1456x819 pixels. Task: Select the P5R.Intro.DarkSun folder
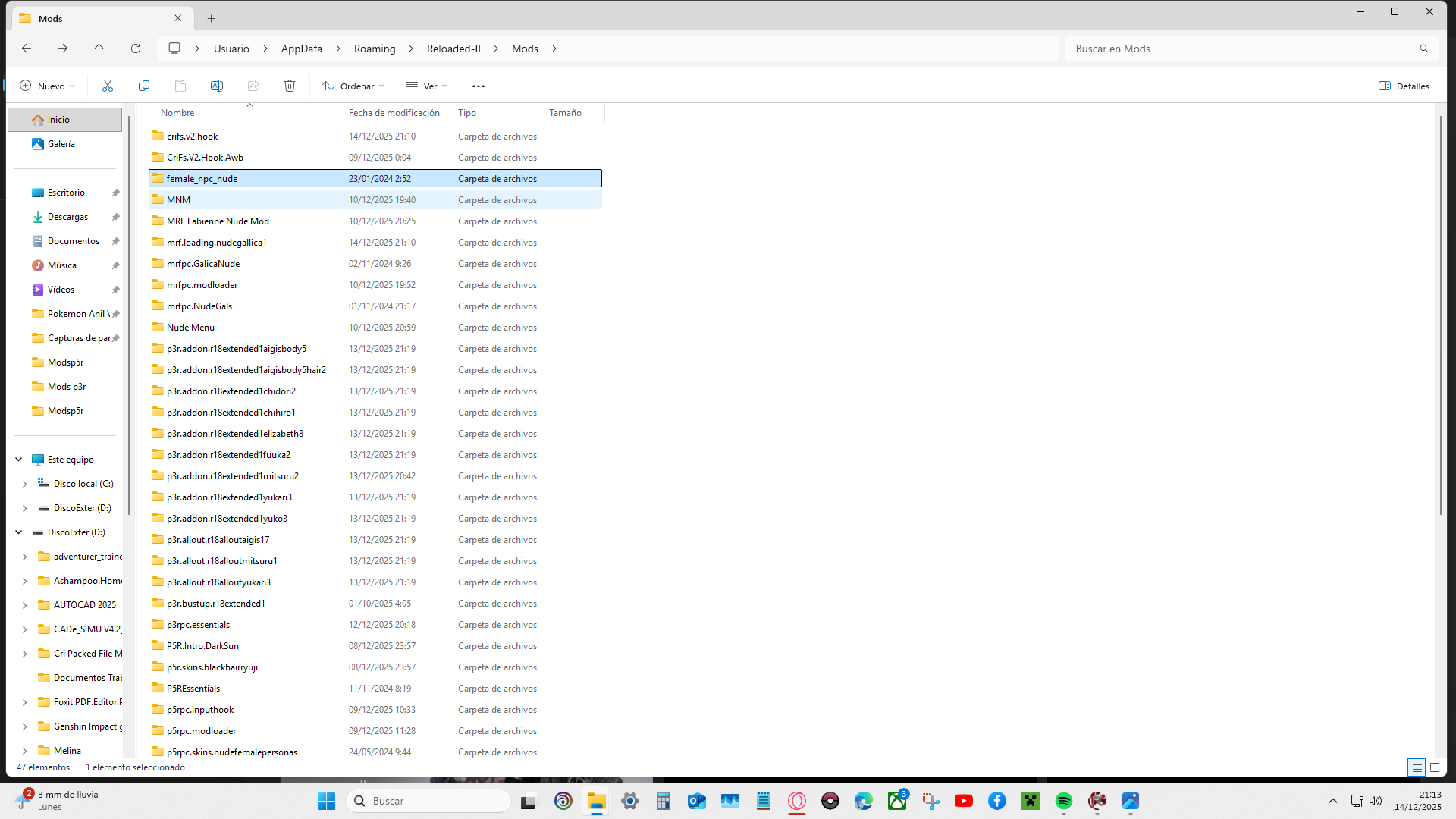375,646
